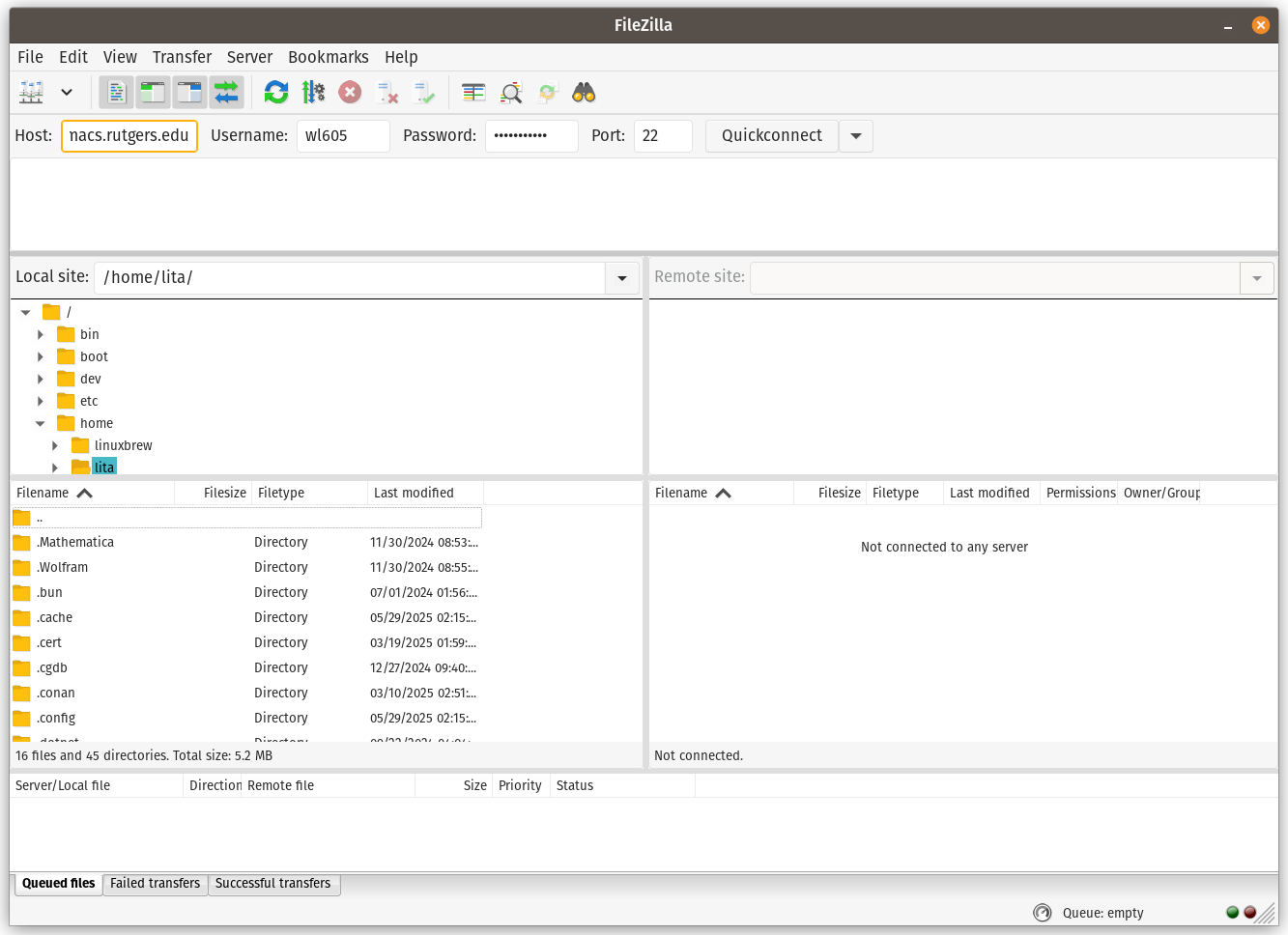1288x935 pixels.
Task: Refresh the file and folder lists
Action: (x=276, y=93)
